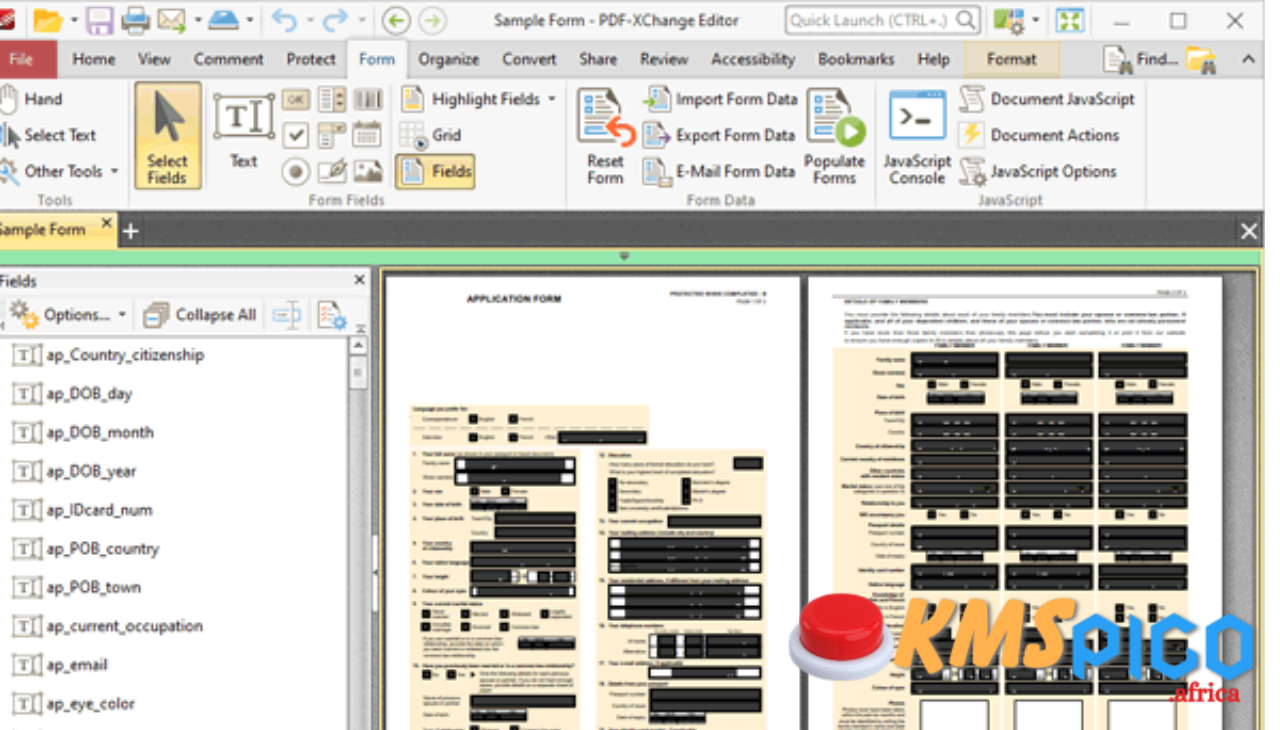Image resolution: width=1280 pixels, height=730 pixels.
Task: Click the Save floppy disk icon
Action: (x=99, y=20)
